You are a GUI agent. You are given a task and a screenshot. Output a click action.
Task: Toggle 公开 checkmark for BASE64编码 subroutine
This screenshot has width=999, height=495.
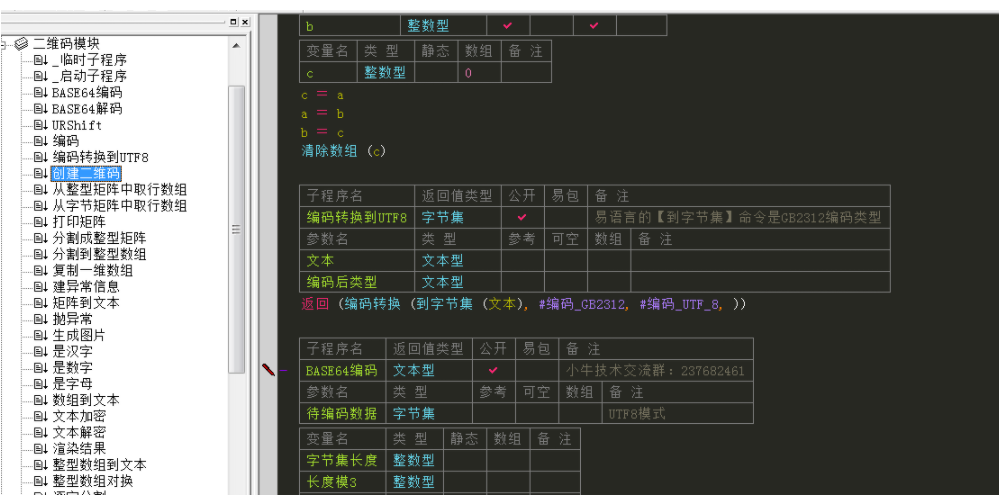point(493,370)
